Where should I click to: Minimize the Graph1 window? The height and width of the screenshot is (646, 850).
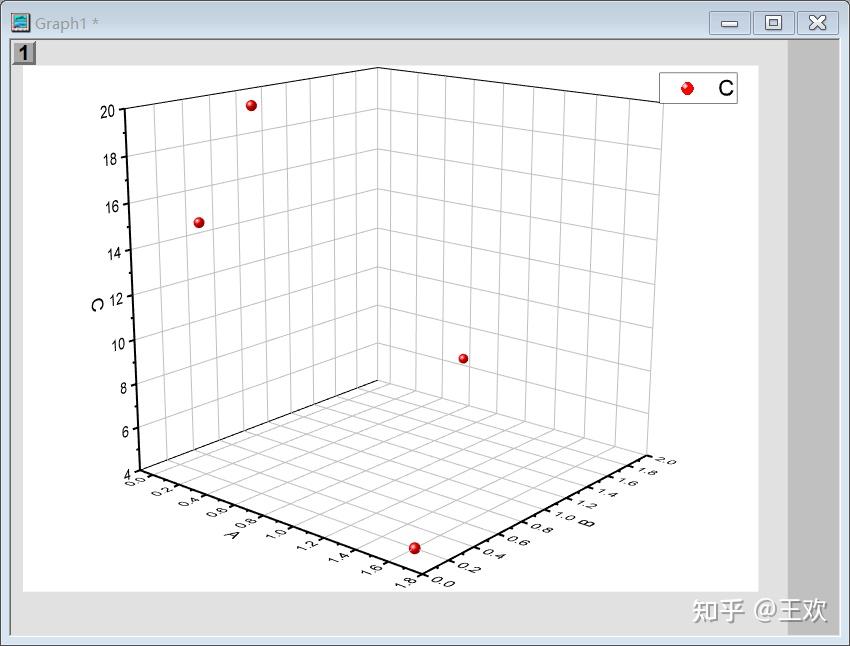[x=730, y=23]
